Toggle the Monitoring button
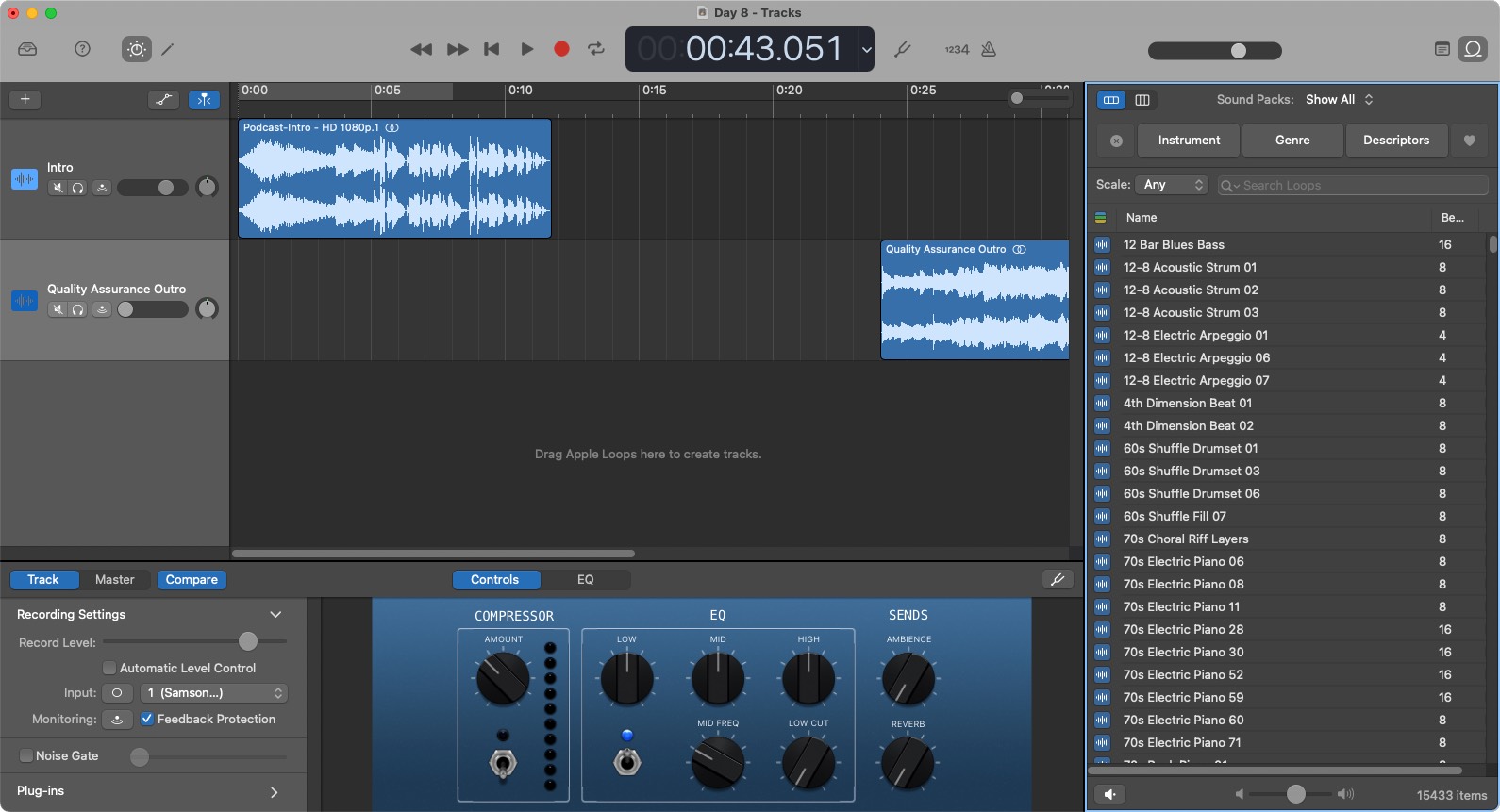This screenshot has width=1500, height=812. tap(117, 719)
